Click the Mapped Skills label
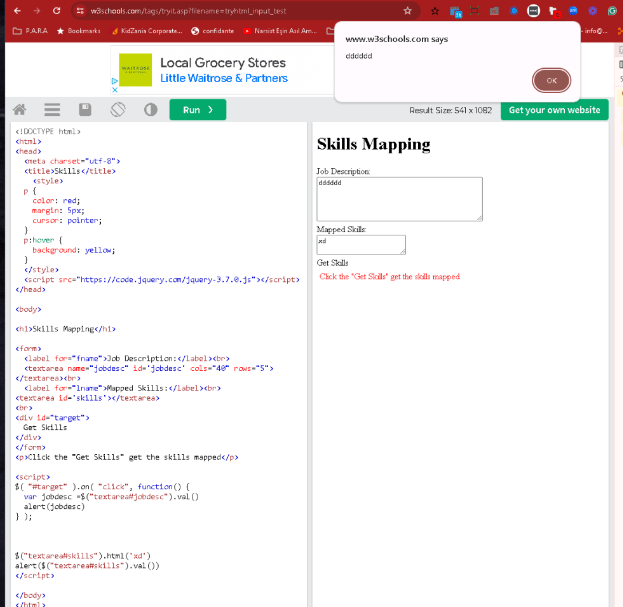This screenshot has width=623, height=607. tap(341, 229)
